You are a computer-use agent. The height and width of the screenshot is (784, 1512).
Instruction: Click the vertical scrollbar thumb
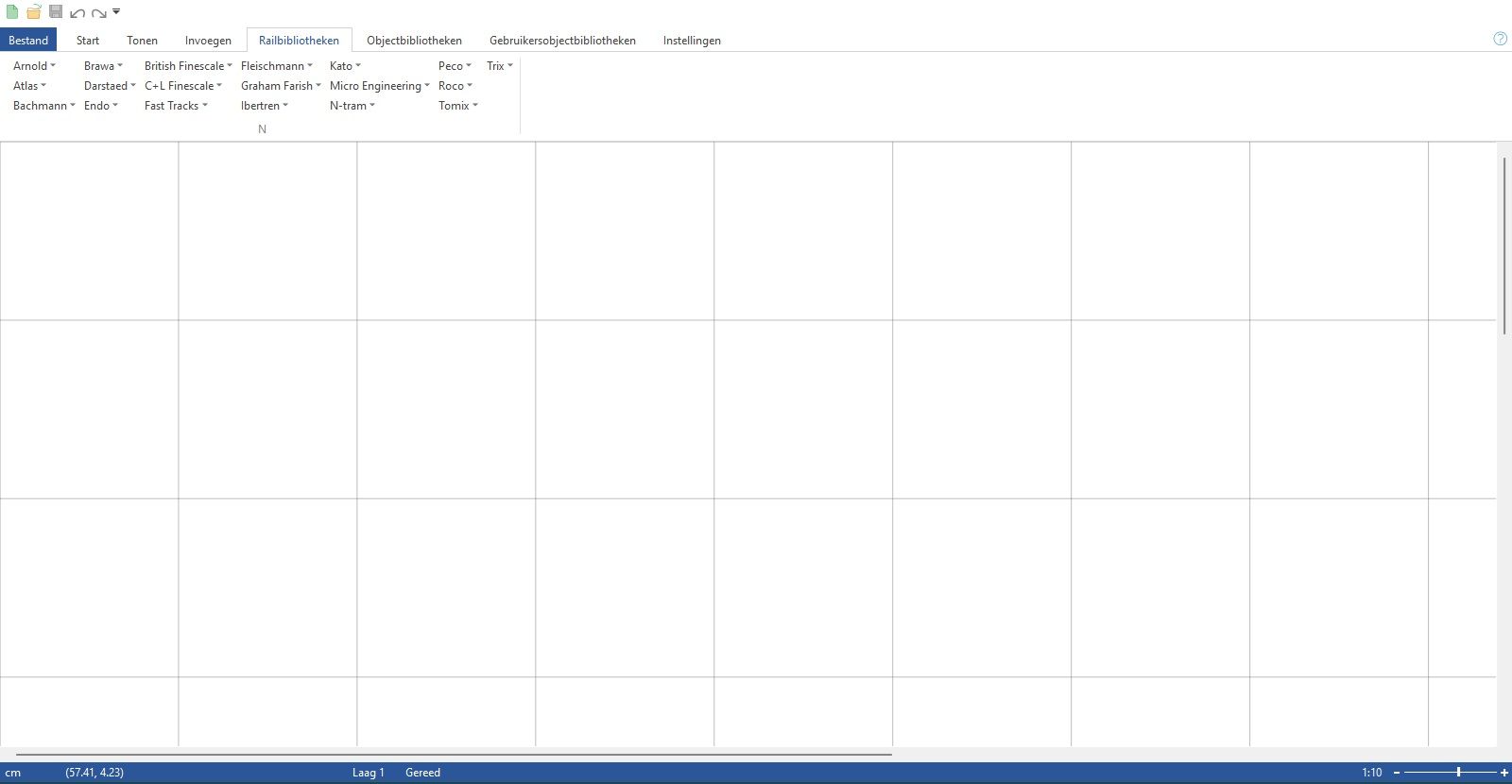[1503, 246]
